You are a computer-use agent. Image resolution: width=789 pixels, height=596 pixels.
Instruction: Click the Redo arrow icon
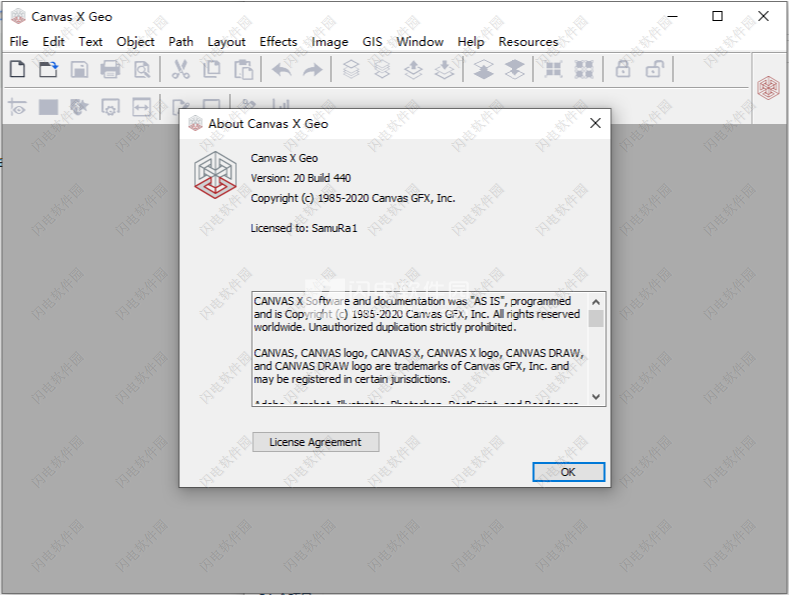pos(312,69)
